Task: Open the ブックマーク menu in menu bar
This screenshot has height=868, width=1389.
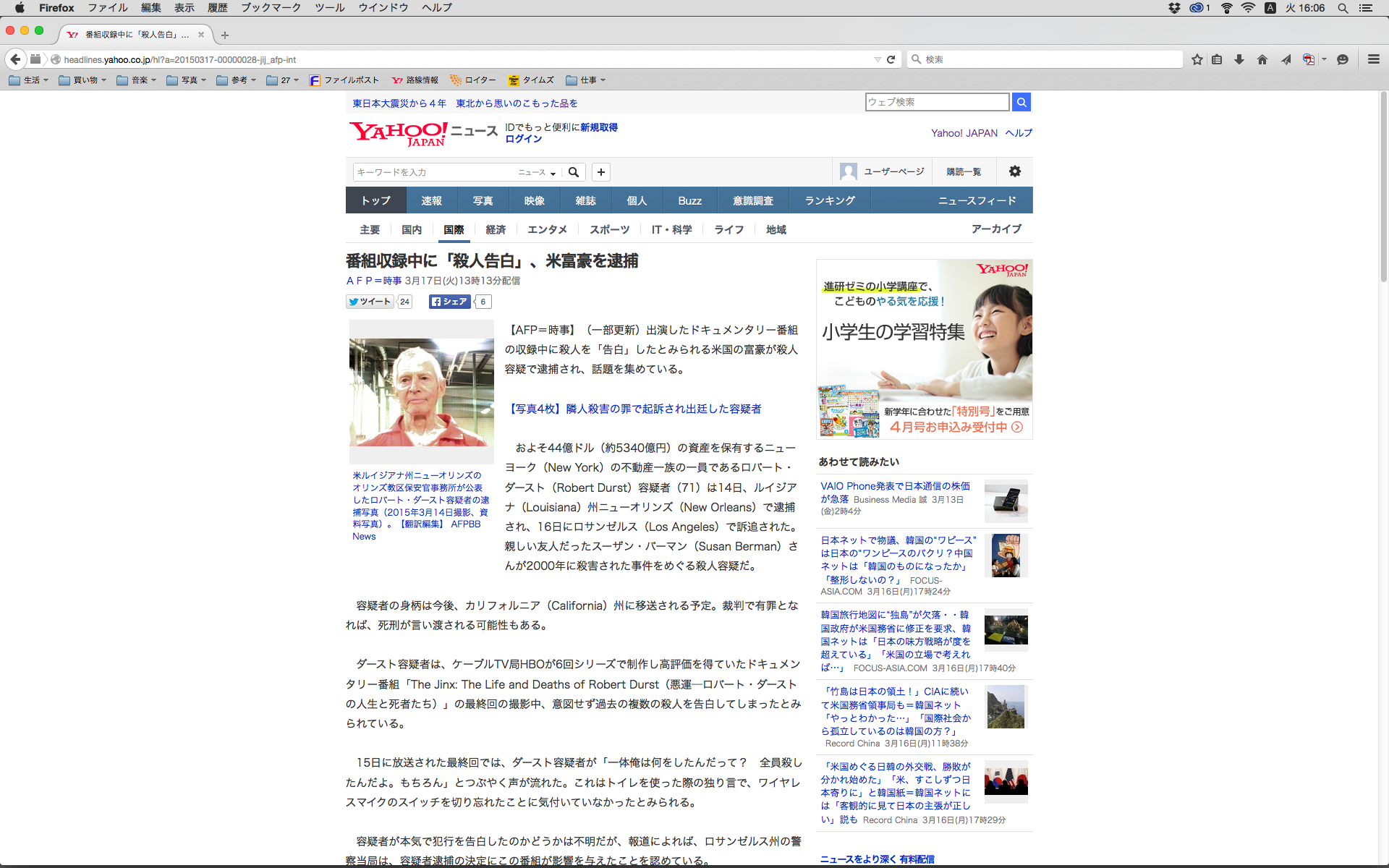Action: pyautogui.click(x=271, y=8)
